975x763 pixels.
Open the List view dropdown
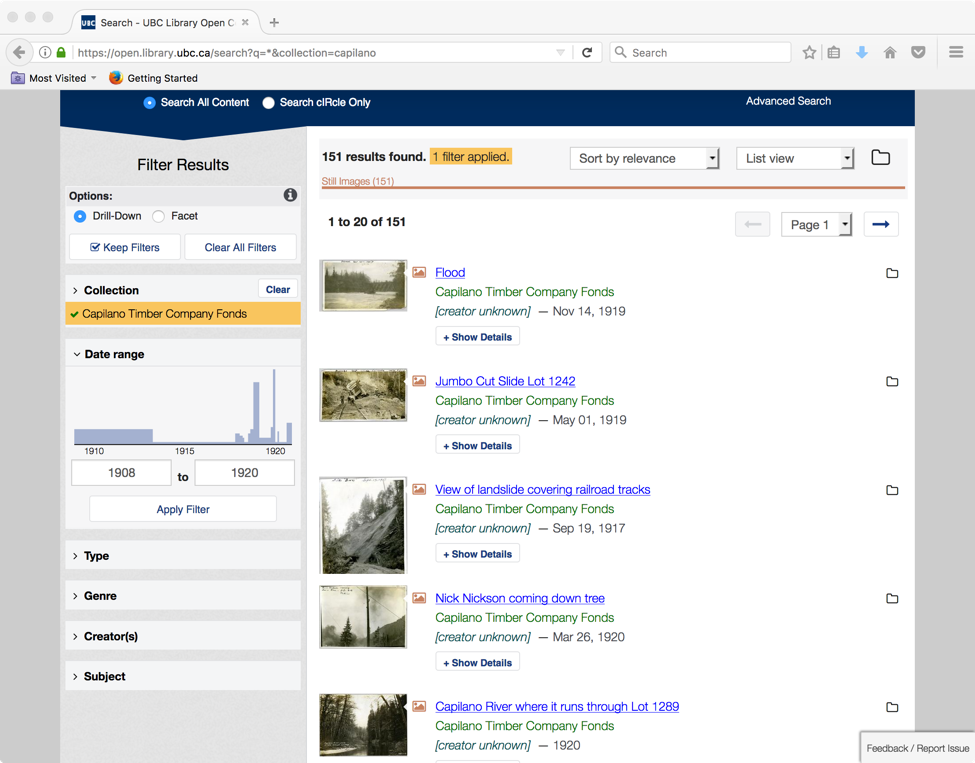point(795,159)
